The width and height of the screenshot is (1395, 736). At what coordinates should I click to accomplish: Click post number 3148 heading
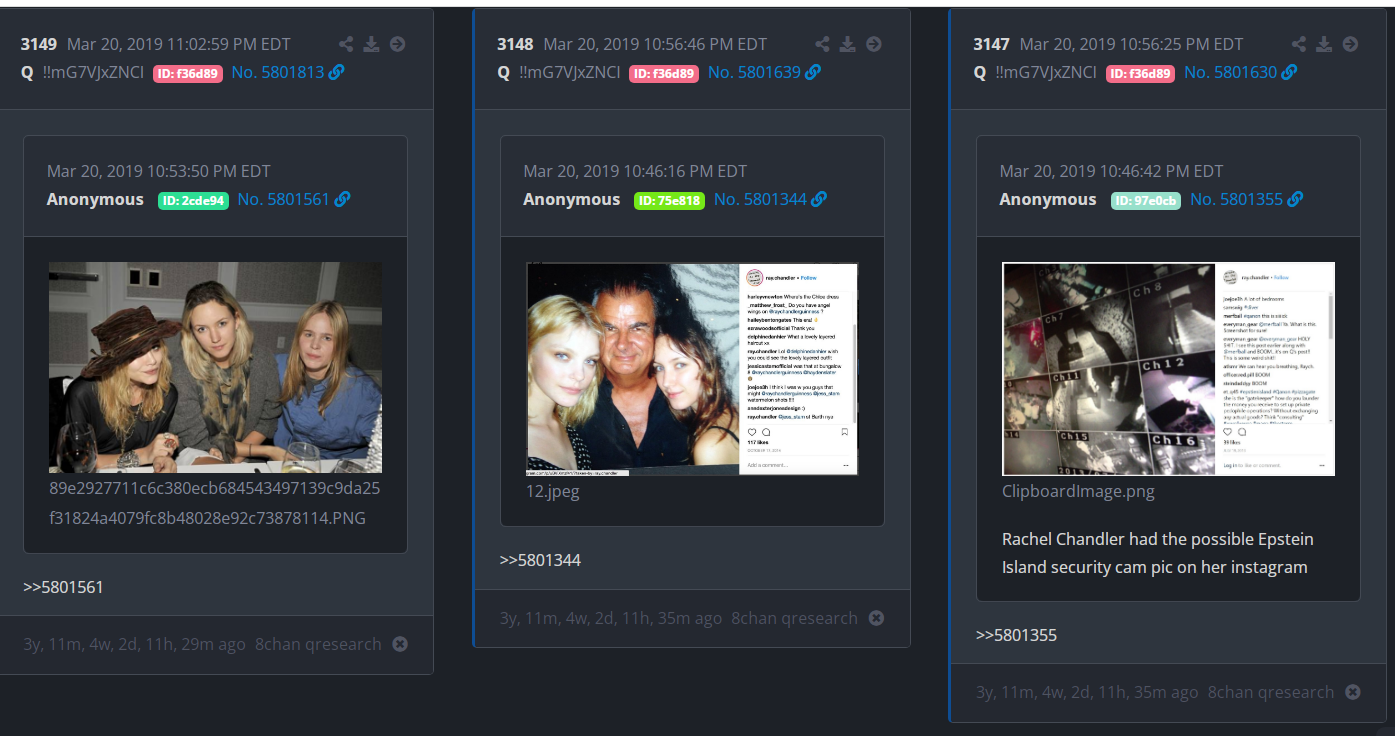tap(516, 44)
